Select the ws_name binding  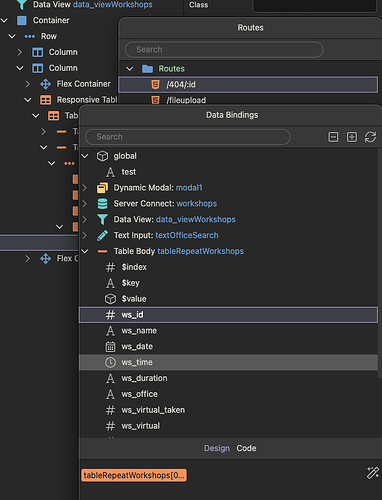tap(228, 331)
